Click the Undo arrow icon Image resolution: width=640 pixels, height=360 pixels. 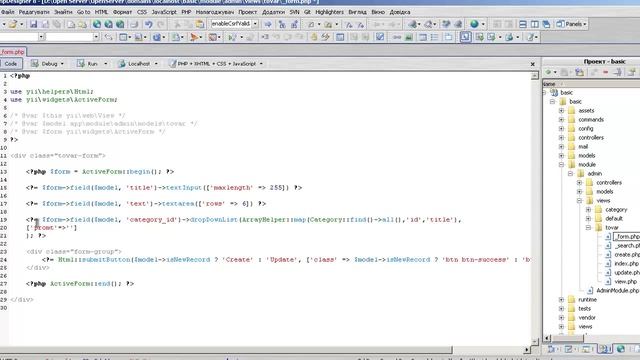(x=149, y=24)
